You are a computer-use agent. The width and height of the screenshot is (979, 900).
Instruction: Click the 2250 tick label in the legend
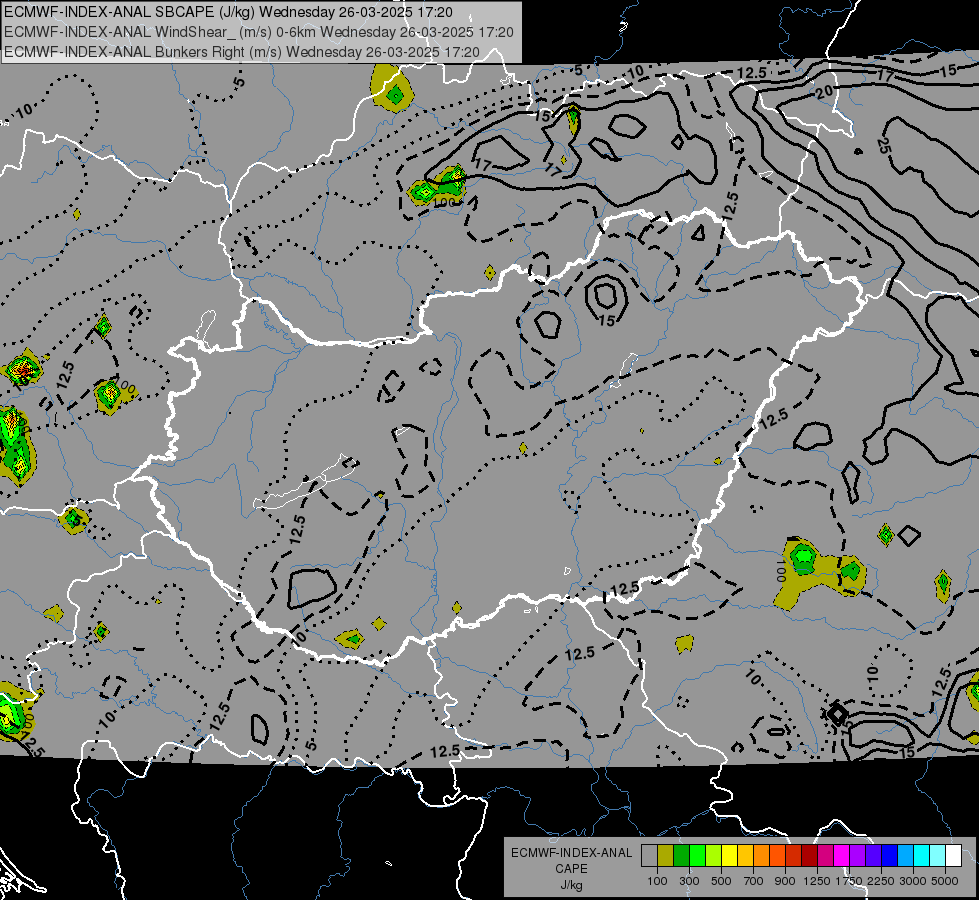[881, 881]
